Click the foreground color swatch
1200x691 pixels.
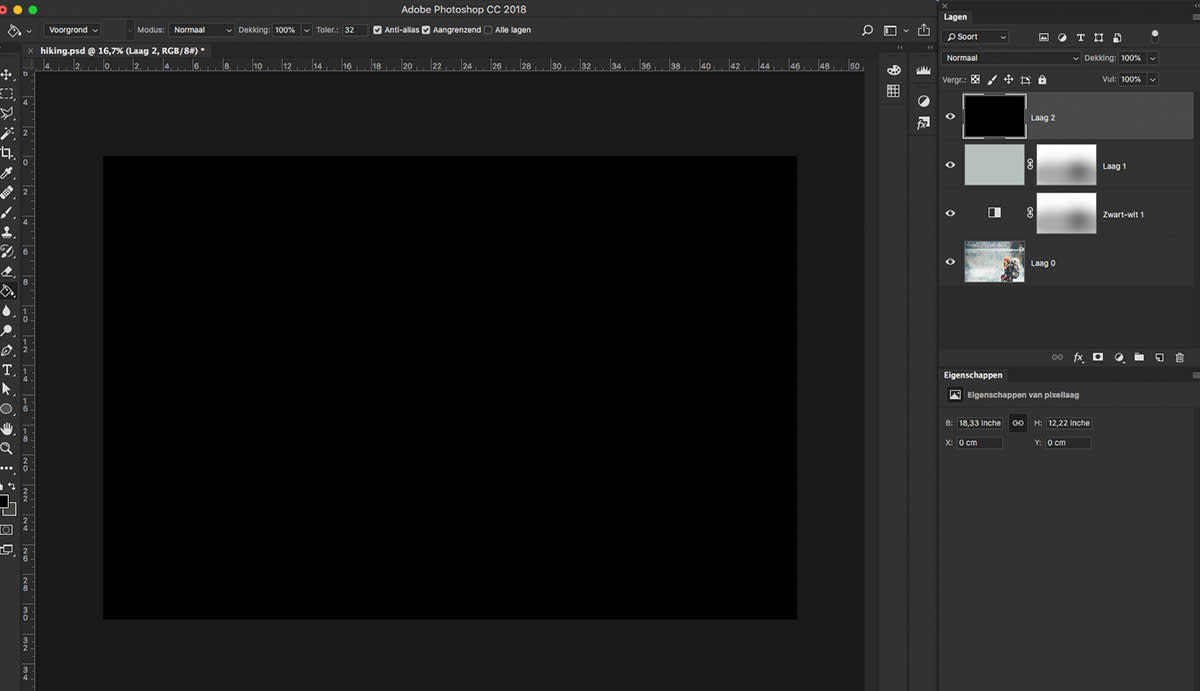tap(3, 500)
